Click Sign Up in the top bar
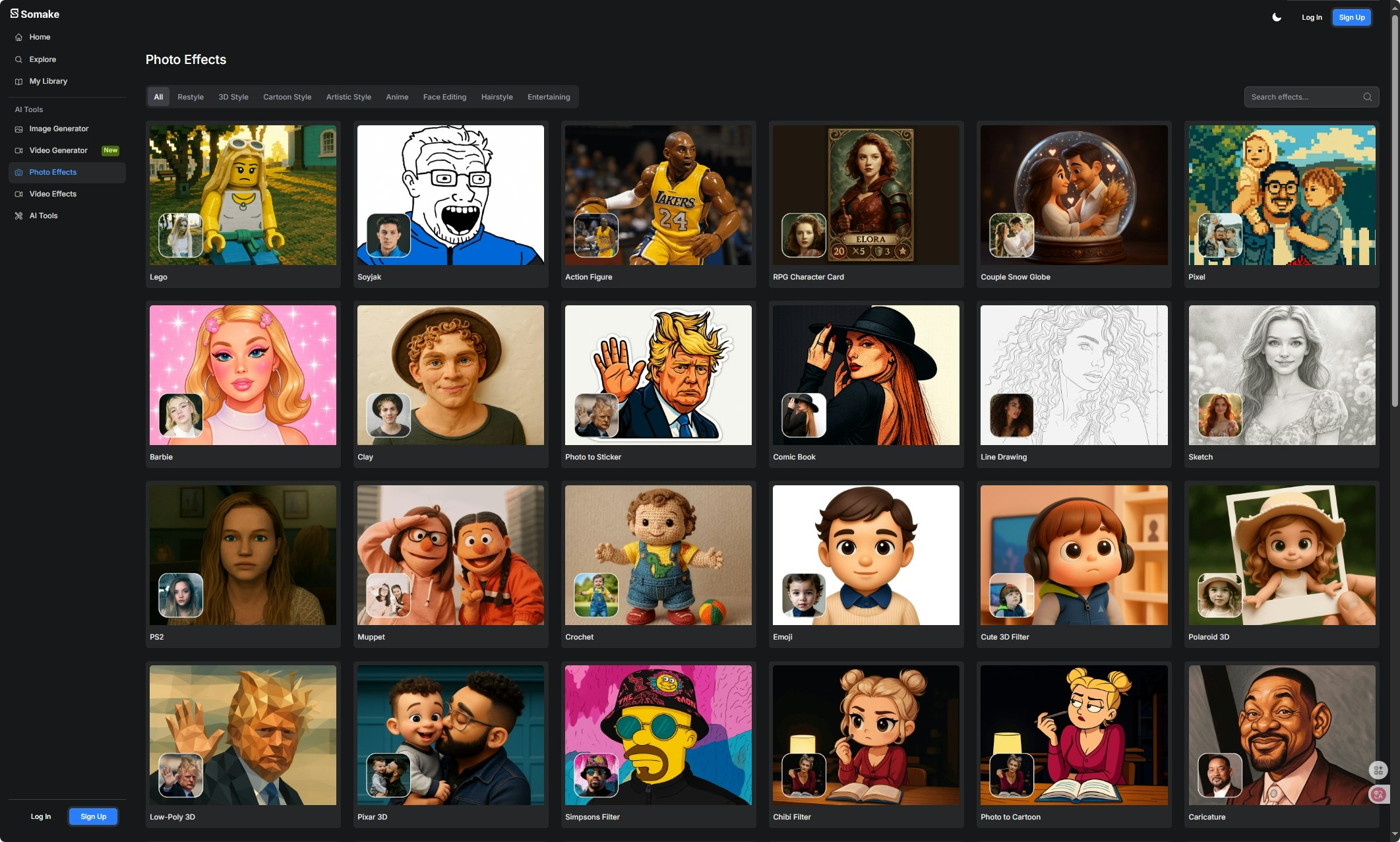 point(1352,18)
